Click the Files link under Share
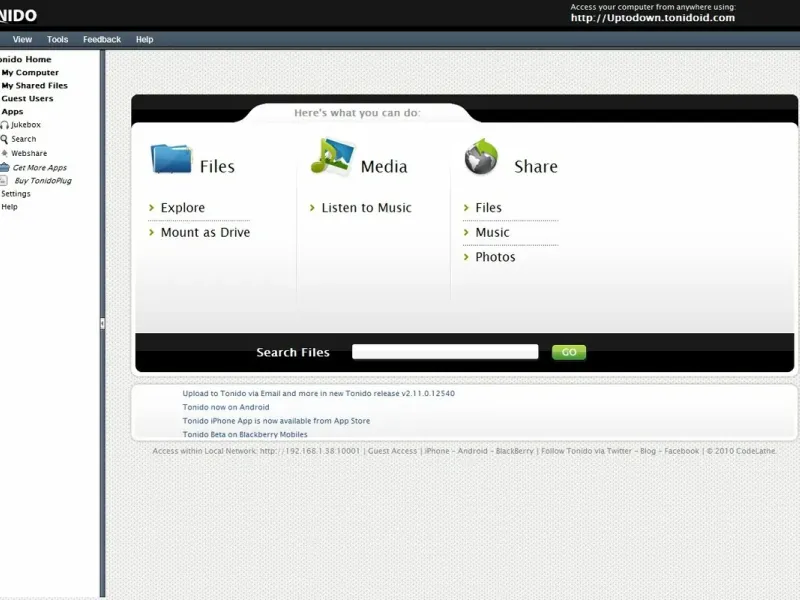Image resolution: width=800 pixels, height=600 pixels. [x=488, y=208]
